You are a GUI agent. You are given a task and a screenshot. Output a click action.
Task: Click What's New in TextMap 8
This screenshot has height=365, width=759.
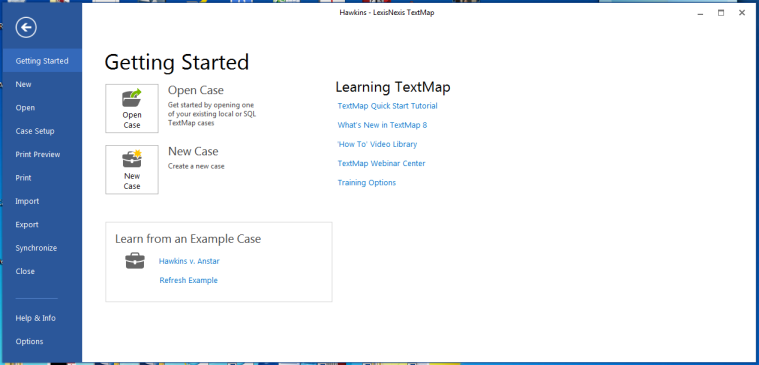click(x=382, y=125)
